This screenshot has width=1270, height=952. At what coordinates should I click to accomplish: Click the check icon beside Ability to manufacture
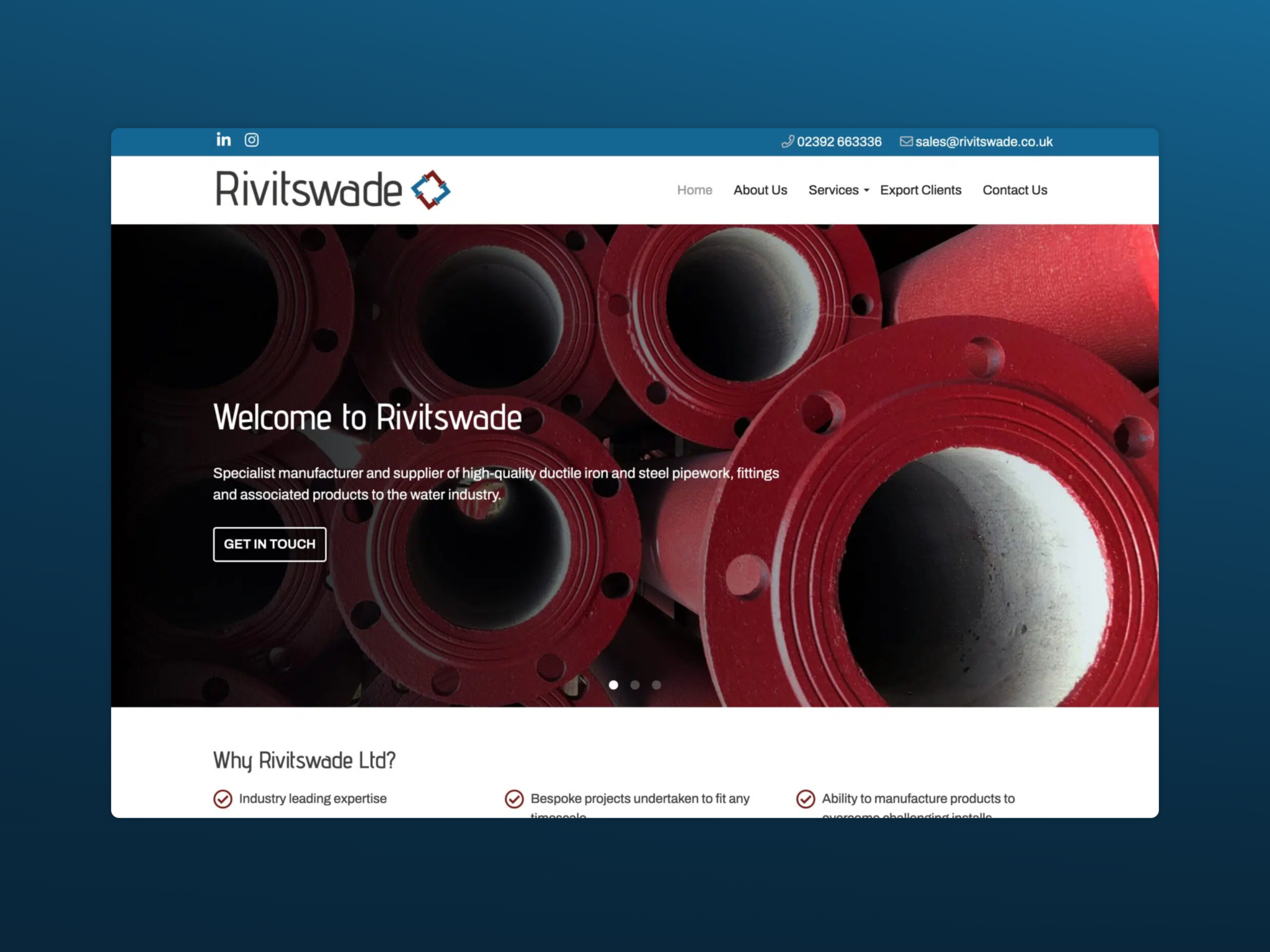coord(806,799)
